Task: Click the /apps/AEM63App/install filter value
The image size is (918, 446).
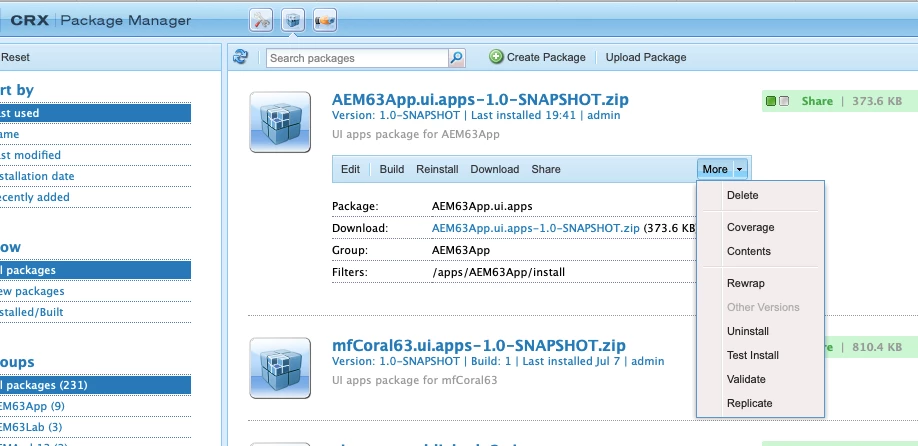Action: (x=498, y=272)
